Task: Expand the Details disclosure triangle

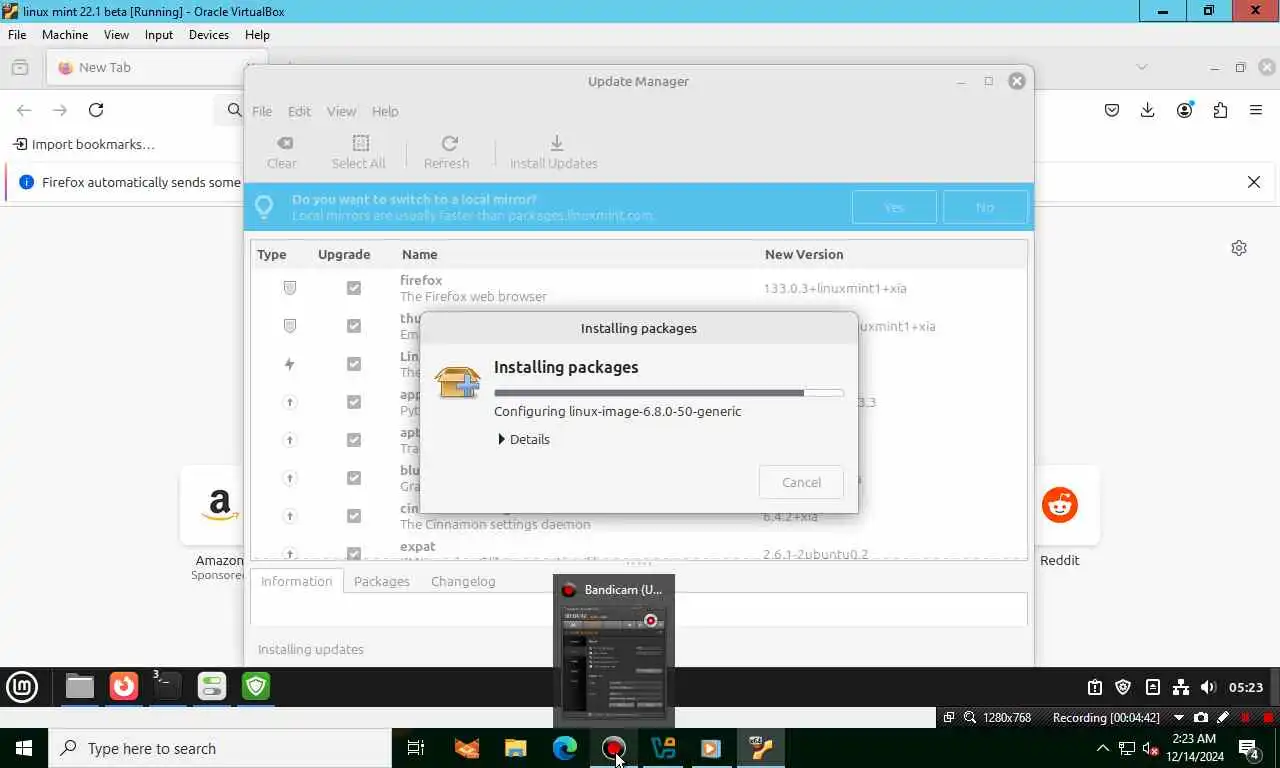Action: pos(501,439)
